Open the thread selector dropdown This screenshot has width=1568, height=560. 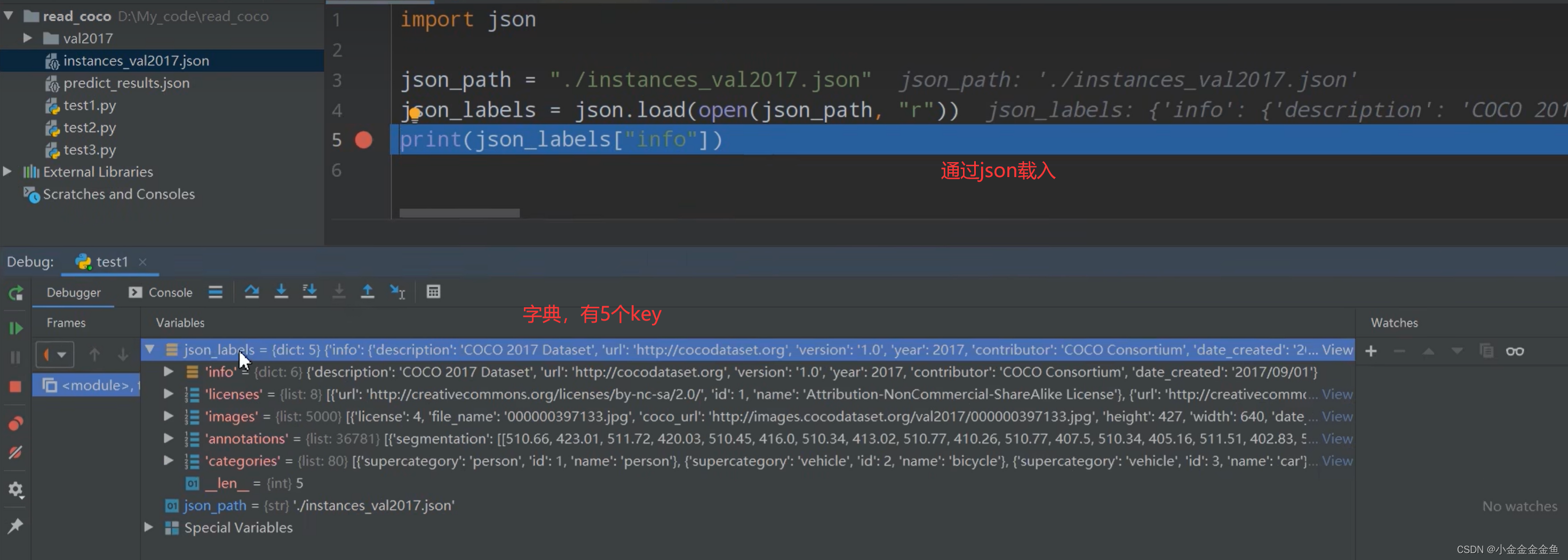coord(55,354)
